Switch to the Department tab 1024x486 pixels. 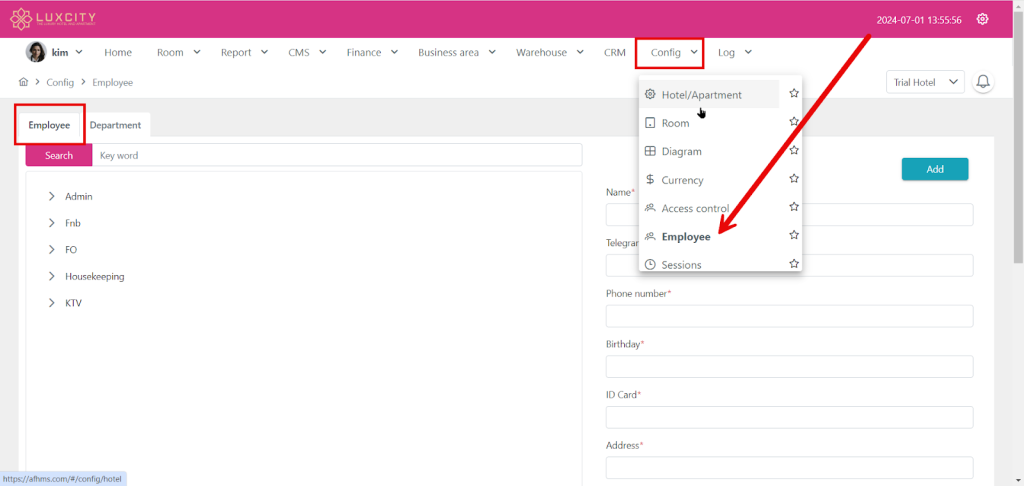115,126
